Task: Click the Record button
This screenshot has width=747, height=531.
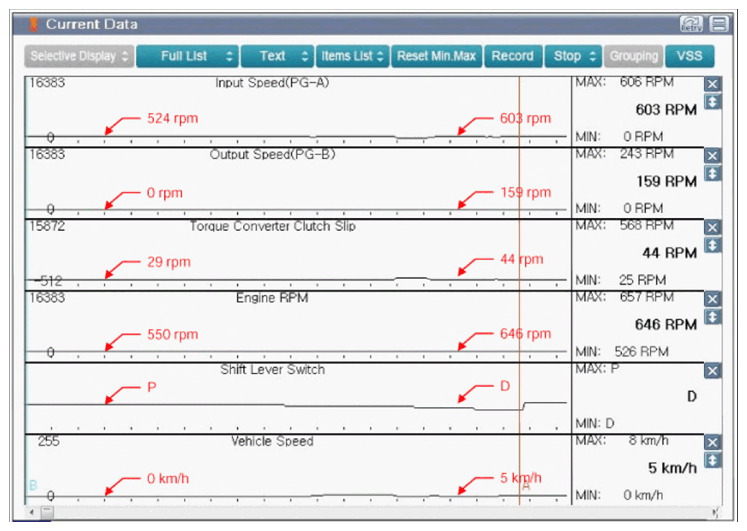Action: (x=513, y=56)
